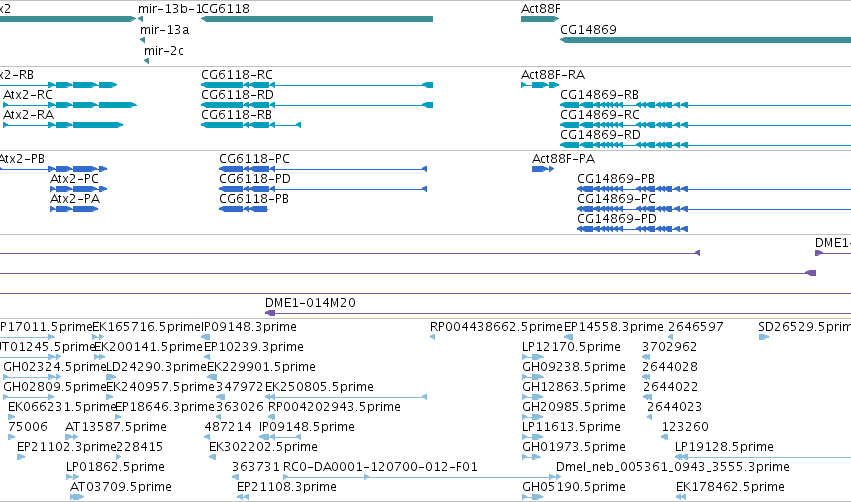Screen dimensions: 851x502
Task: Select the RP004438662.5prime EST label
Action: click(x=496, y=327)
